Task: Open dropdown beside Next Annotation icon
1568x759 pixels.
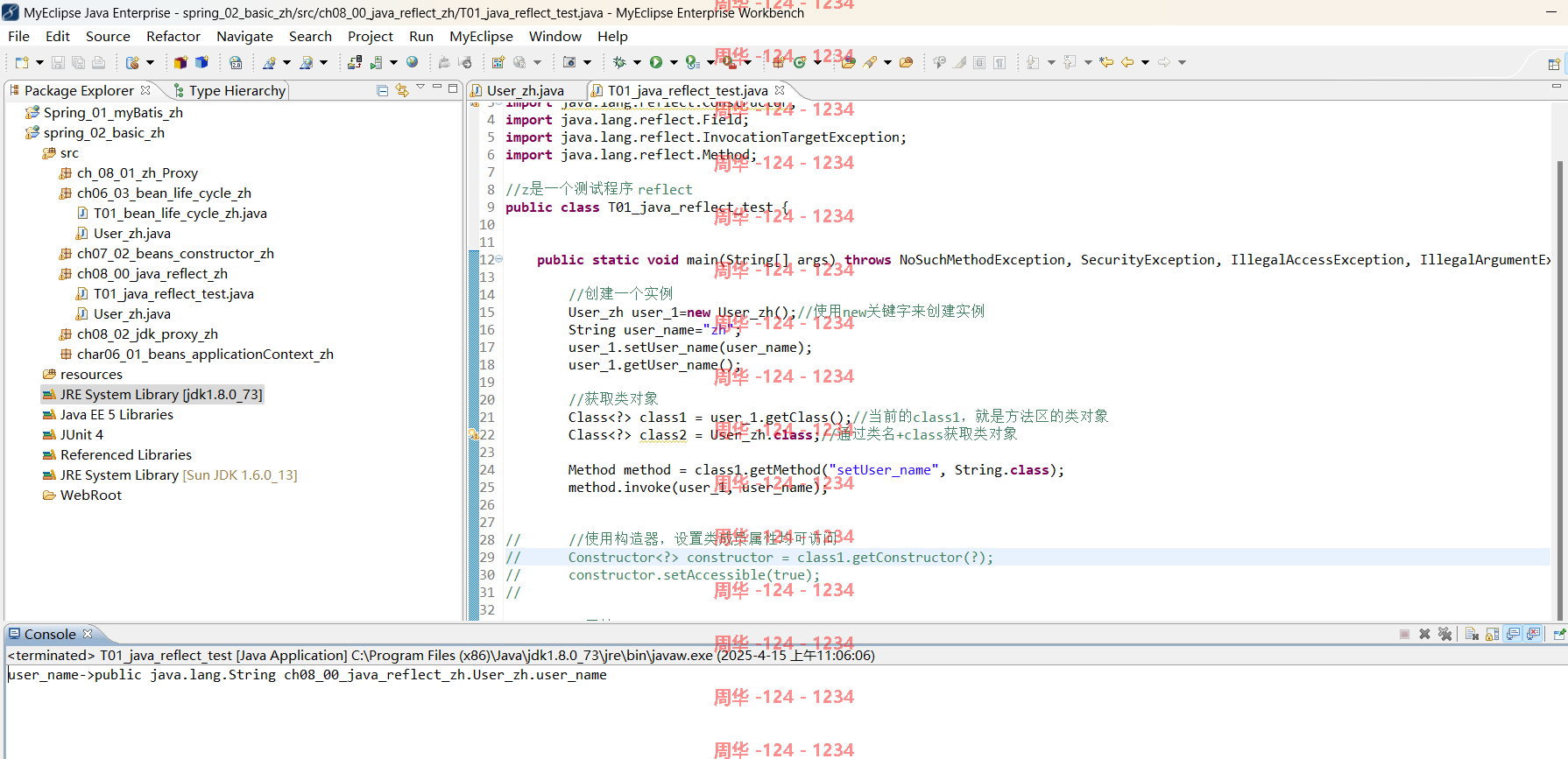Action: point(1051,62)
